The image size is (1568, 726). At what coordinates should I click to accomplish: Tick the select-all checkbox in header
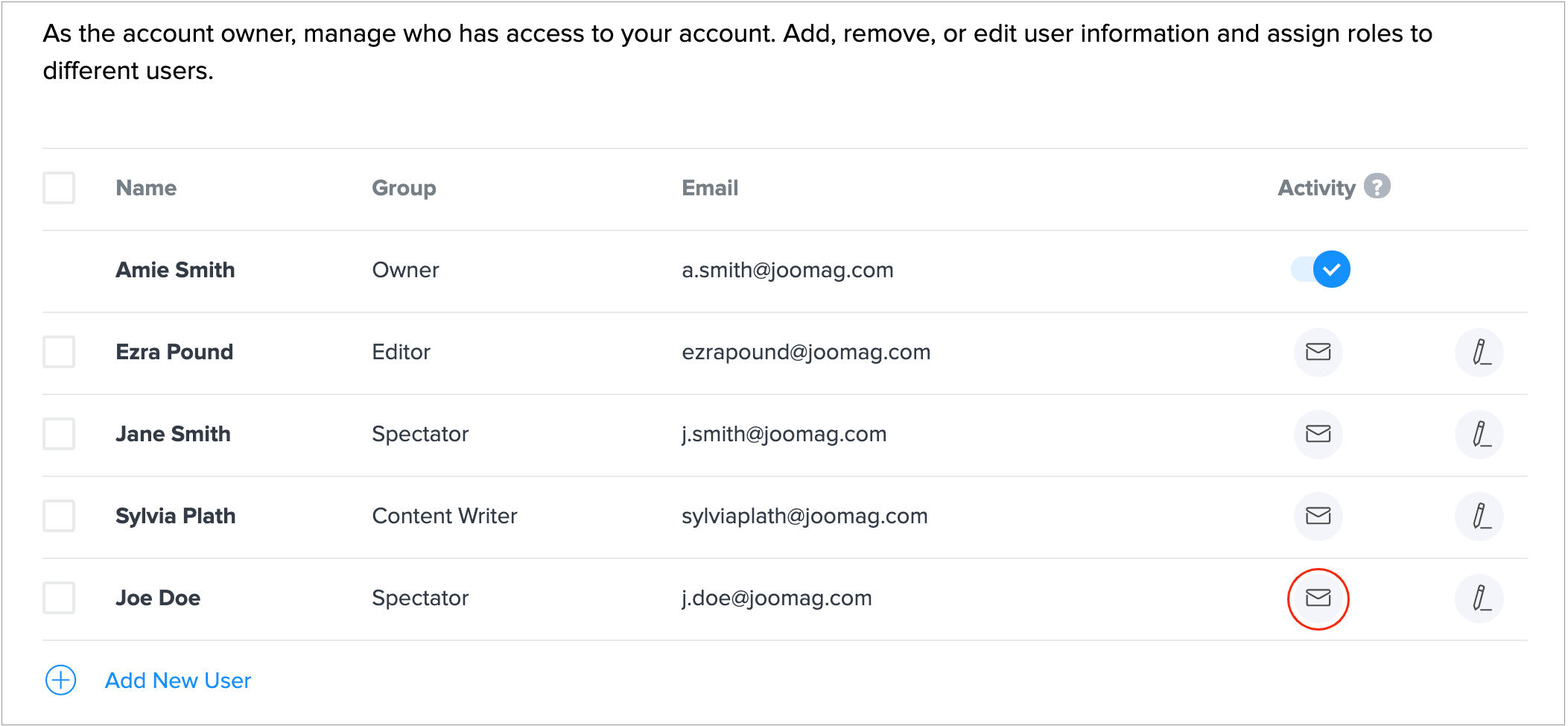click(59, 188)
